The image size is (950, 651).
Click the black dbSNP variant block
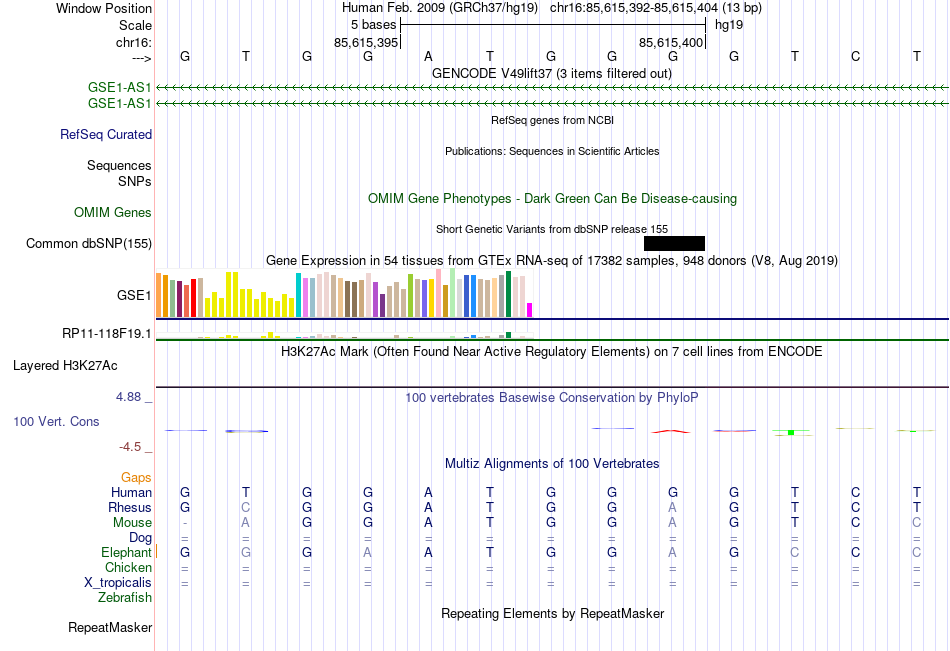[674, 244]
